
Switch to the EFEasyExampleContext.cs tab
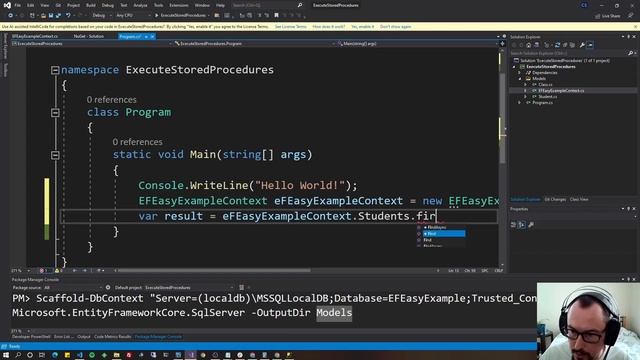coord(35,36)
